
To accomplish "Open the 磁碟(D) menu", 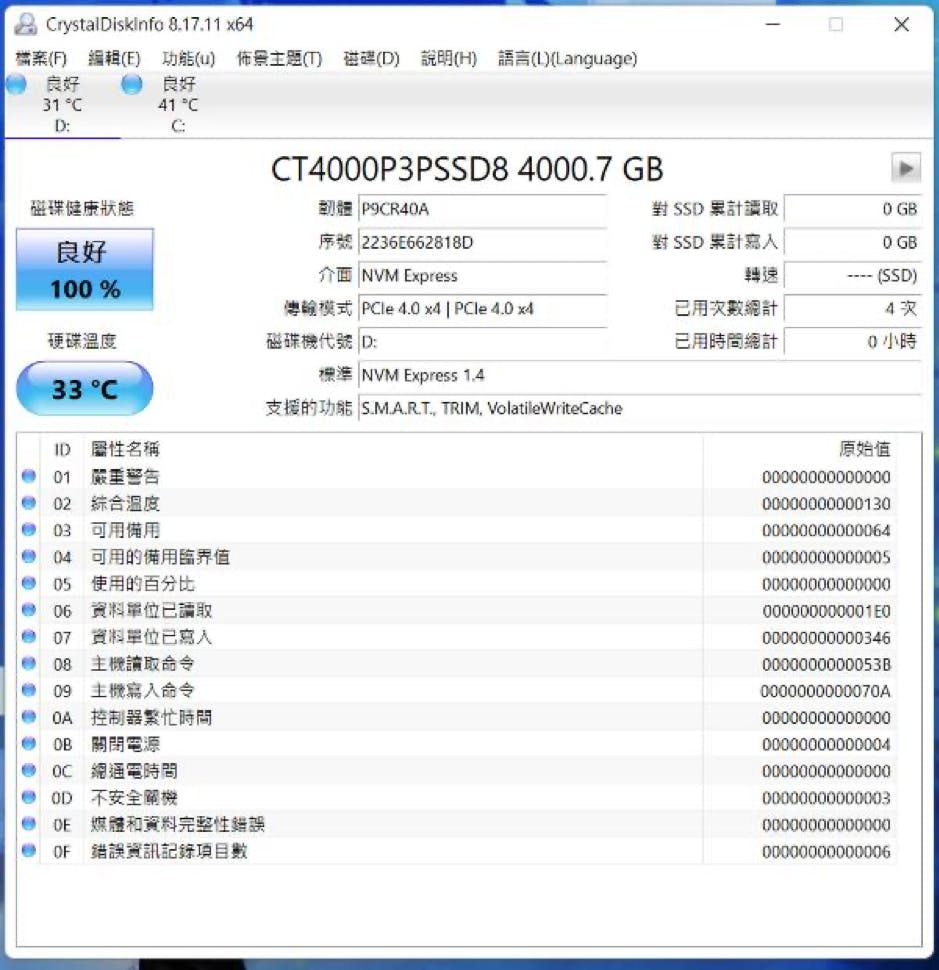I will click(x=371, y=58).
